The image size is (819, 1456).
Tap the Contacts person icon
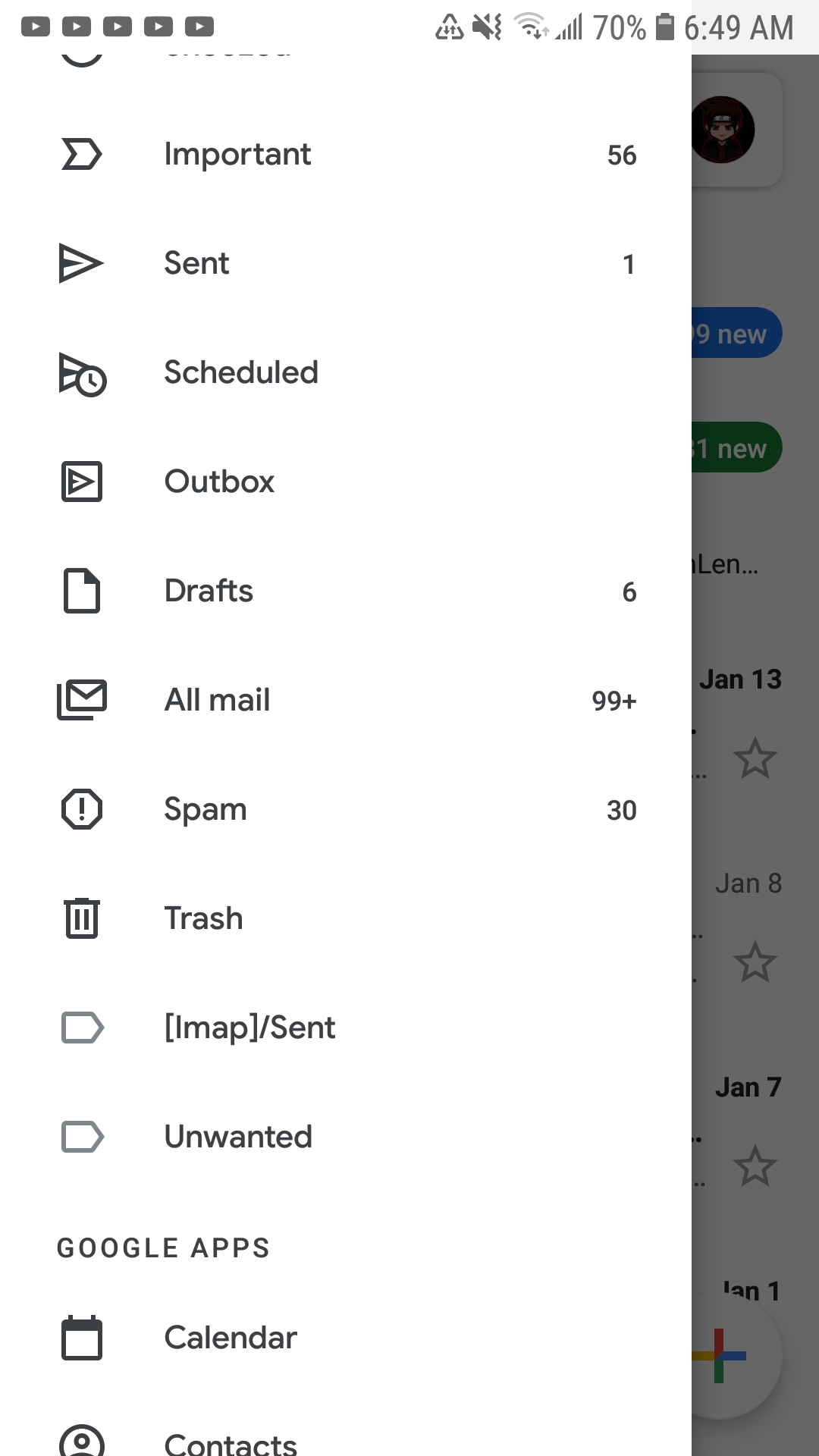pyautogui.click(x=81, y=1441)
